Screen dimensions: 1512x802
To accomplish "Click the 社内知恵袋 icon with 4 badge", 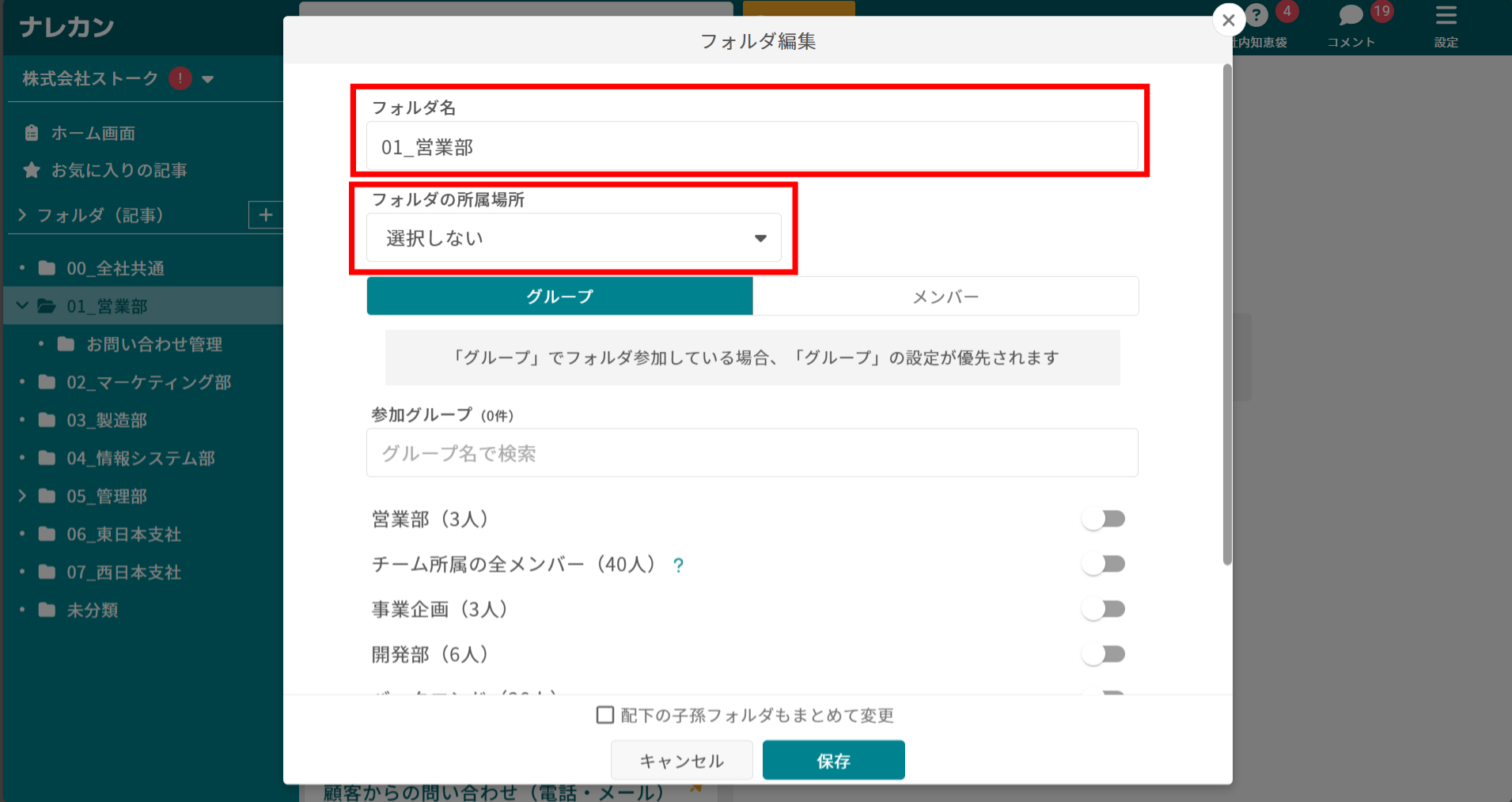I will coord(1257,14).
